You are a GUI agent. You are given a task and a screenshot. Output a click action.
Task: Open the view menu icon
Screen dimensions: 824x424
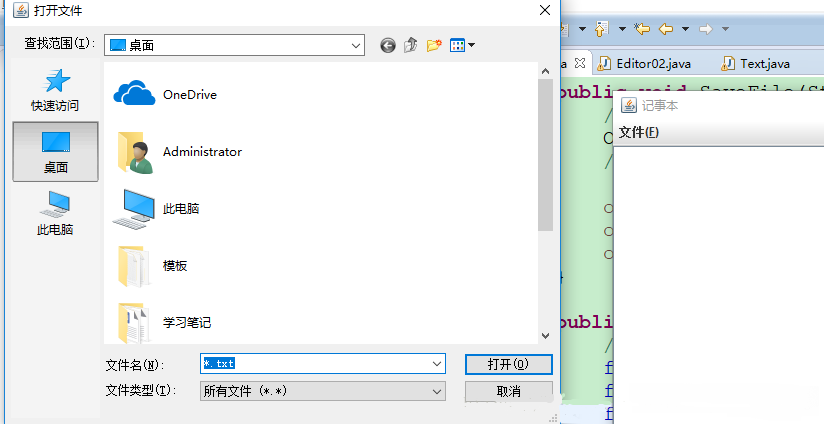461,45
